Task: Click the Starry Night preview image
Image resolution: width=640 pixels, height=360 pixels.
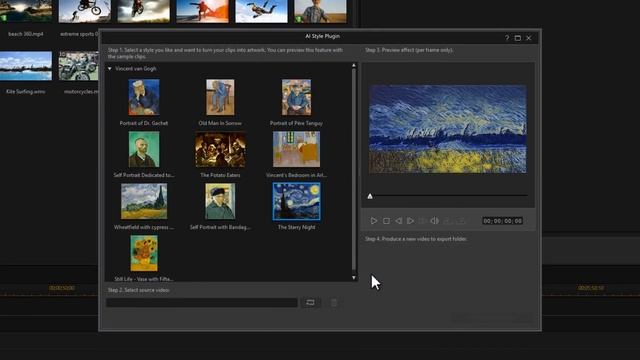Action: (448, 129)
